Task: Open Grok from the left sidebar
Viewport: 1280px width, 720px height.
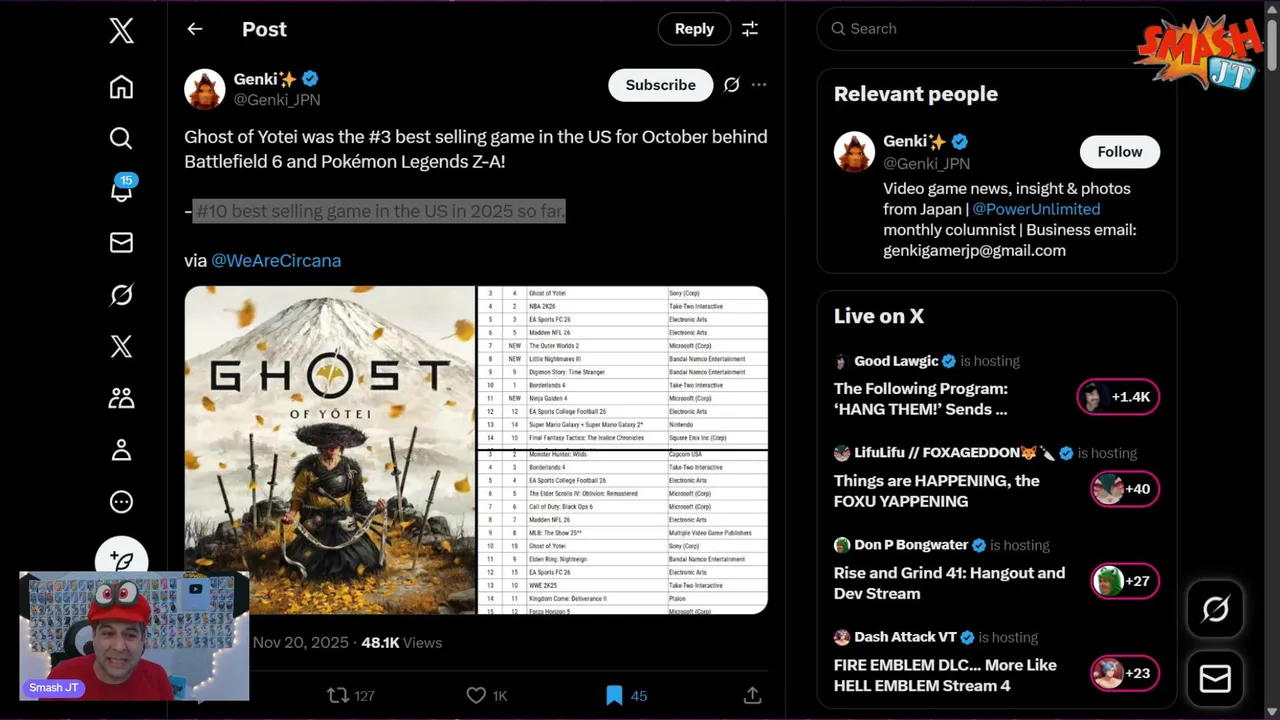Action: click(121, 295)
